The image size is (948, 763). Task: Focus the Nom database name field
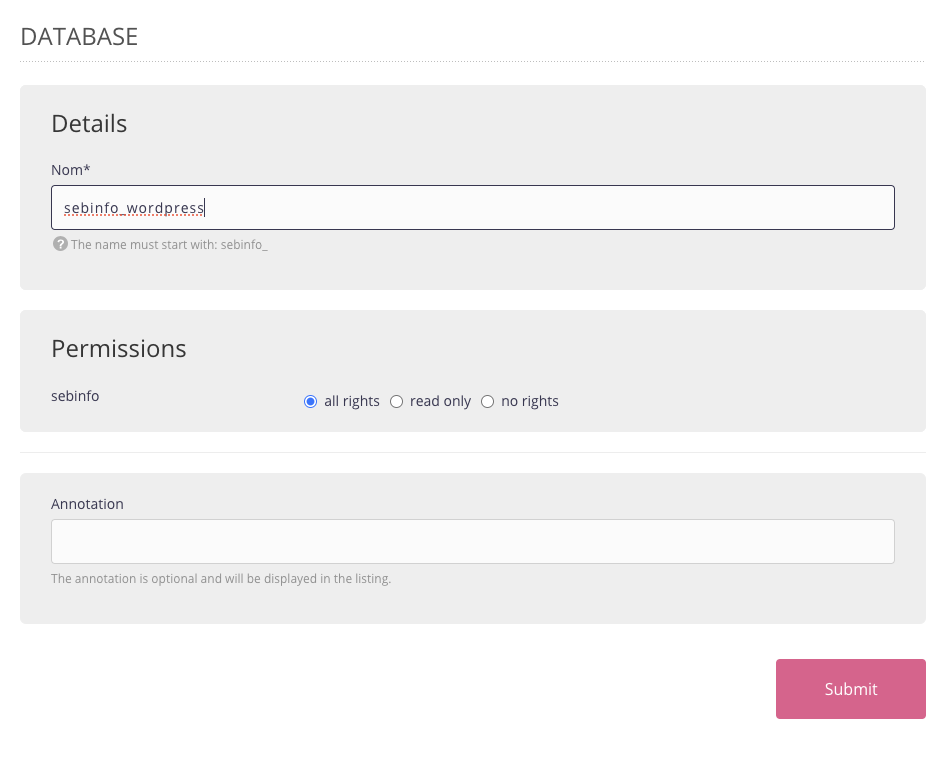(x=550, y=208)
